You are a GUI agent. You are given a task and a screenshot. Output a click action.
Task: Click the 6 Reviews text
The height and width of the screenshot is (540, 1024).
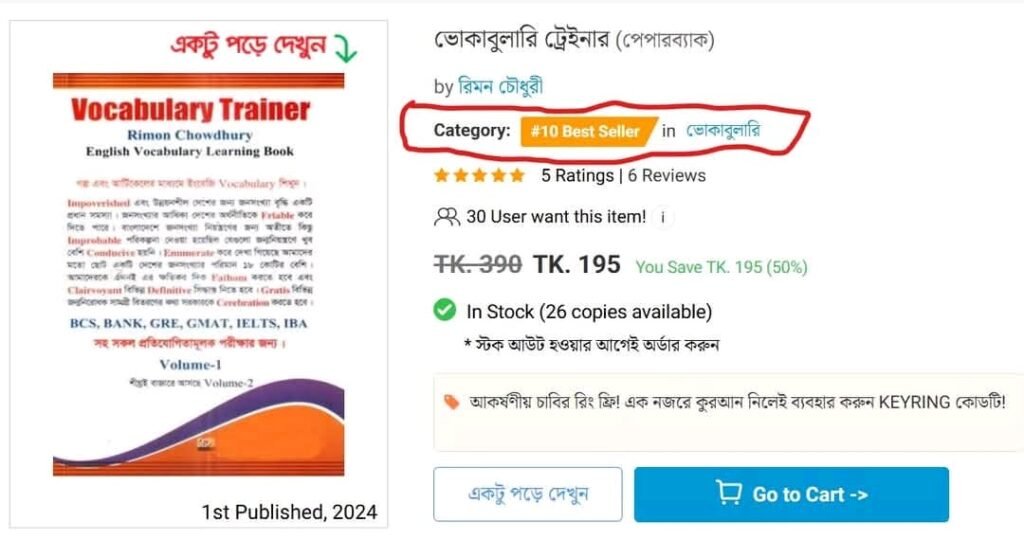pyautogui.click(x=667, y=176)
